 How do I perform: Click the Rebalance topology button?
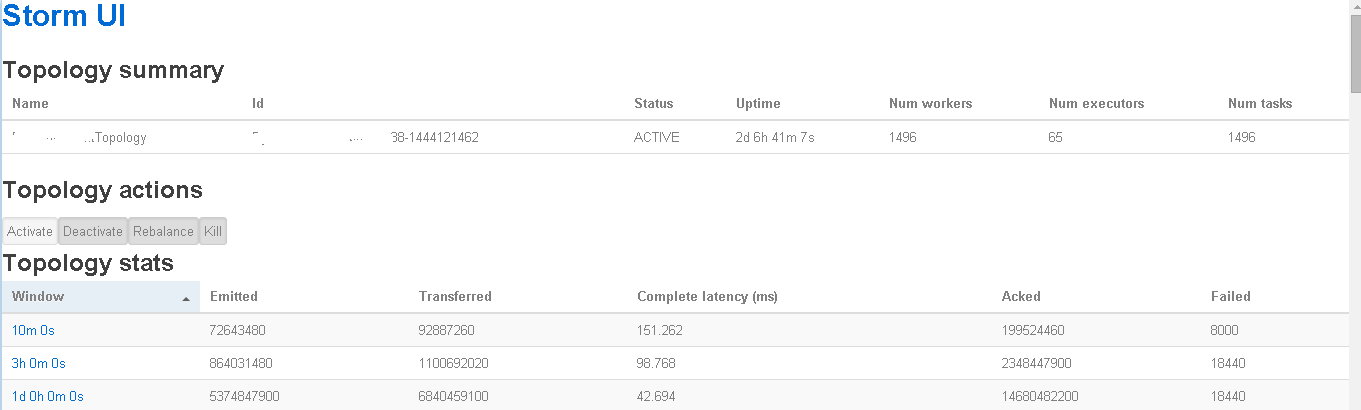163,232
